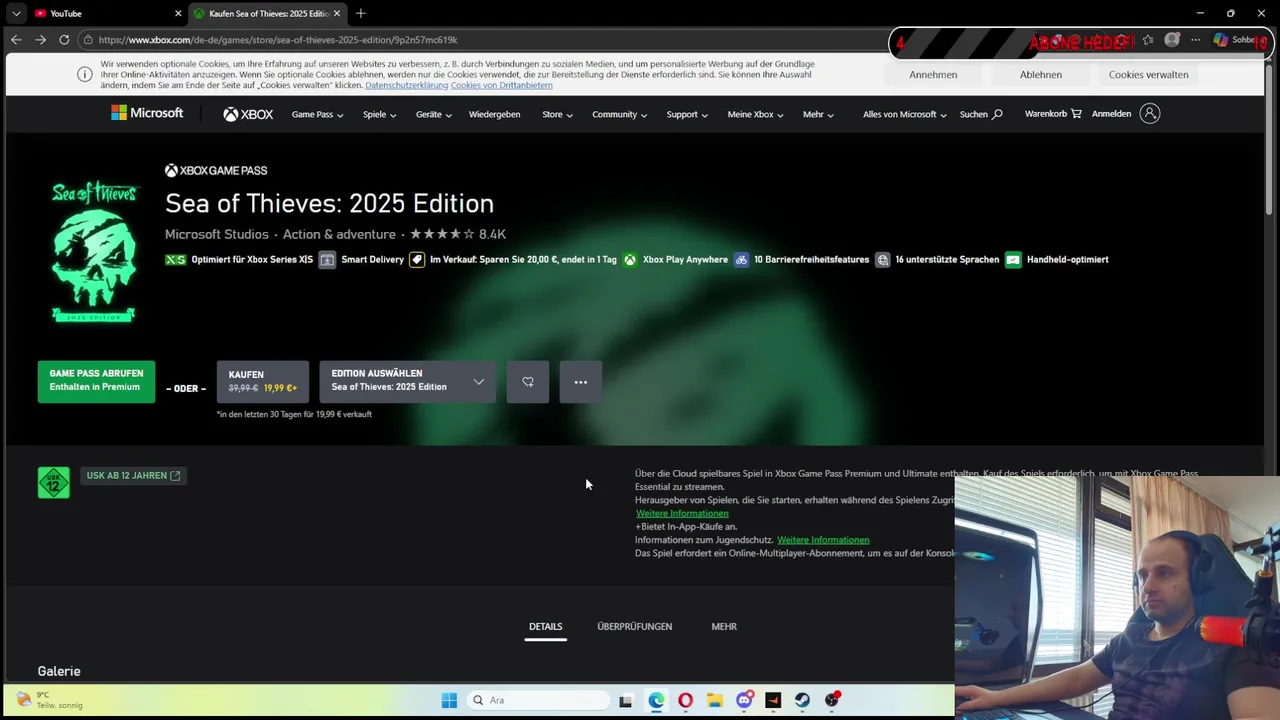Click the Microsoft logo

pos(147,113)
